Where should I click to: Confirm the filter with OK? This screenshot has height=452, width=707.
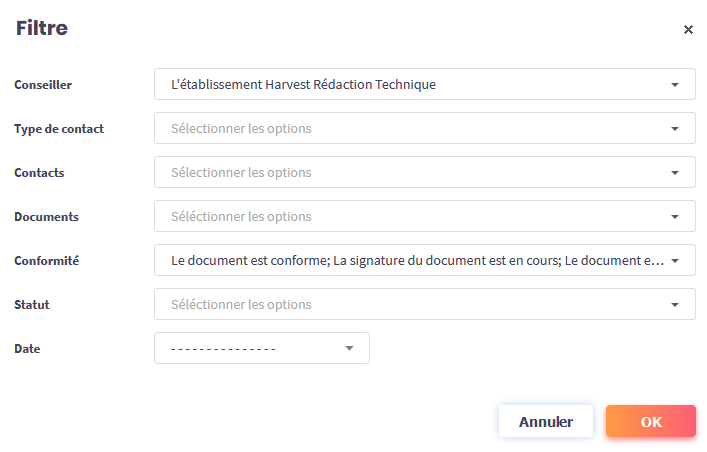pyautogui.click(x=650, y=421)
